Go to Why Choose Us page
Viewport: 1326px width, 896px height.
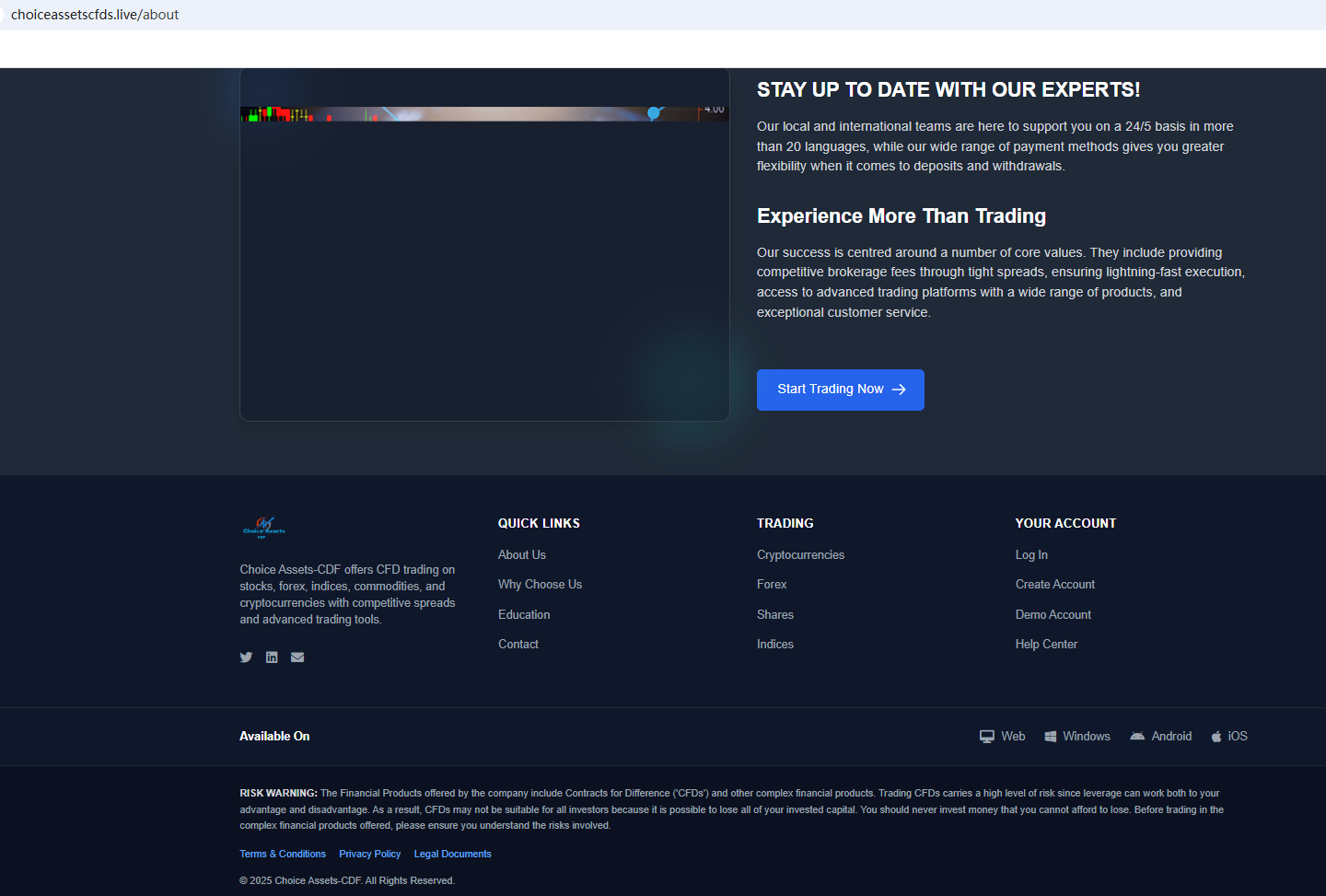coord(540,585)
